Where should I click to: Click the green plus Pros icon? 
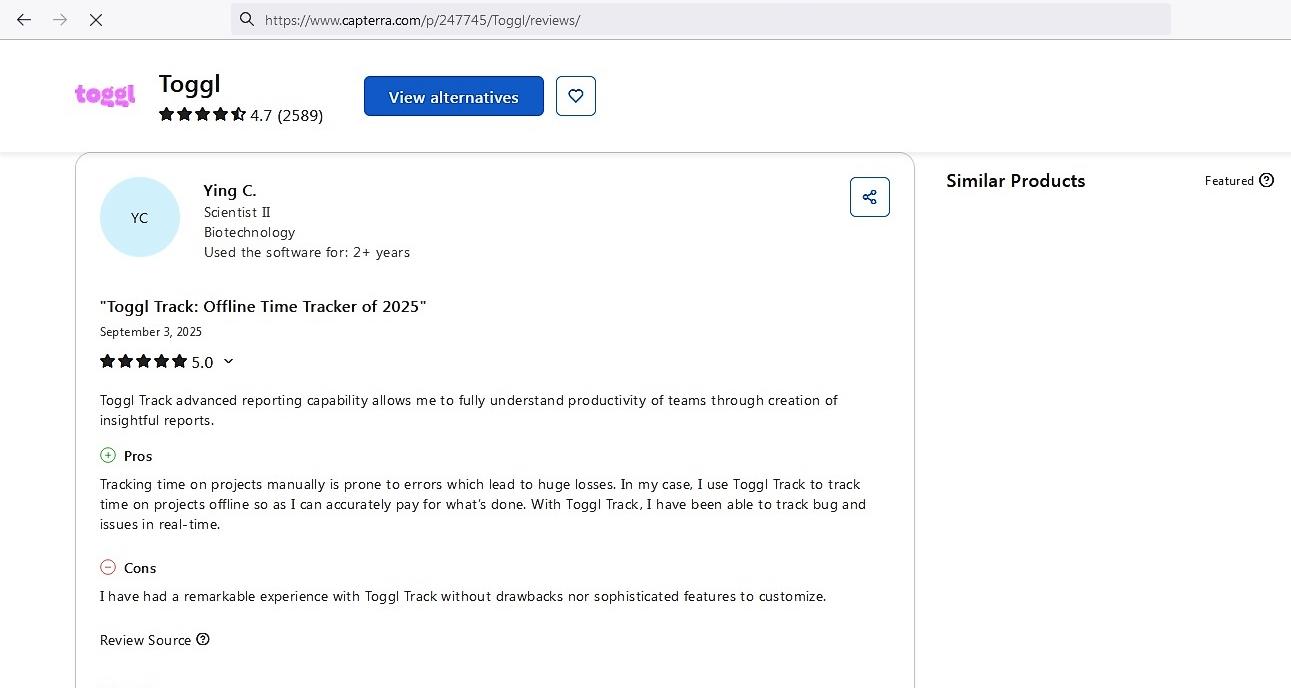pyautogui.click(x=108, y=455)
